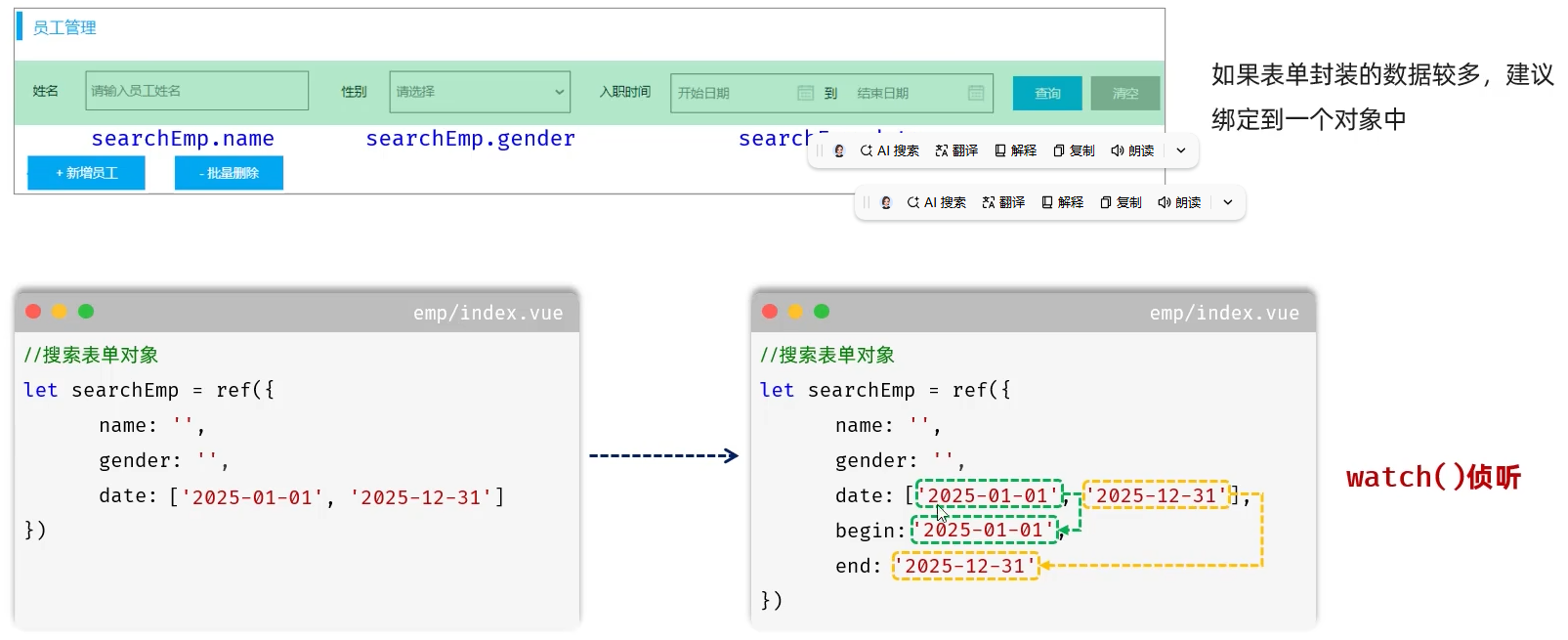Viewport: 1568px width, 640px height.
Task: Click avatar icon in the lower floating toolbar
Action: pyautogui.click(x=886, y=202)
